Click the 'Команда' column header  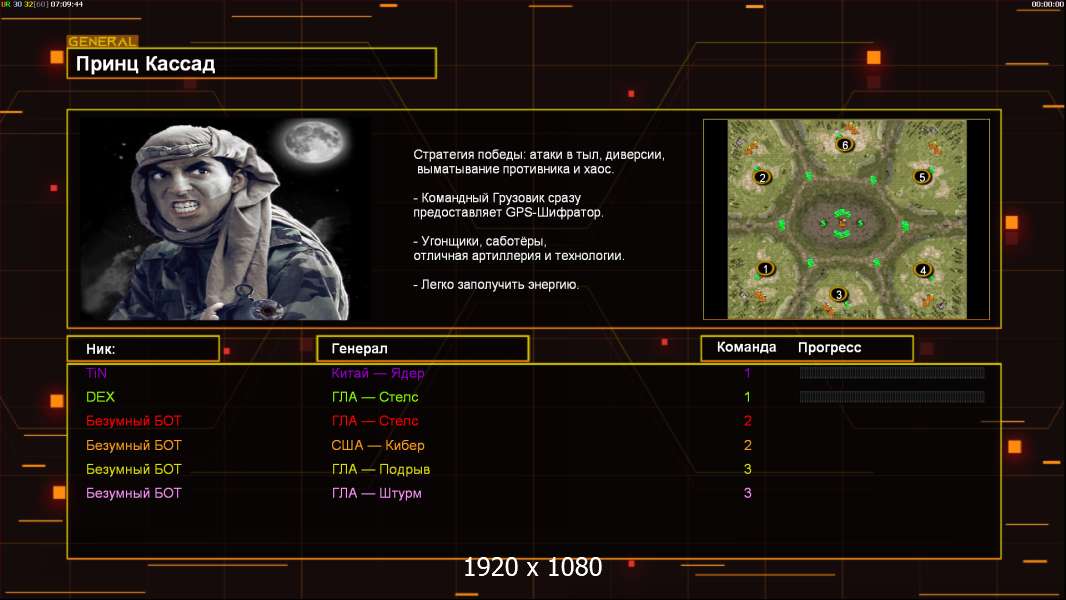point(746,348)
